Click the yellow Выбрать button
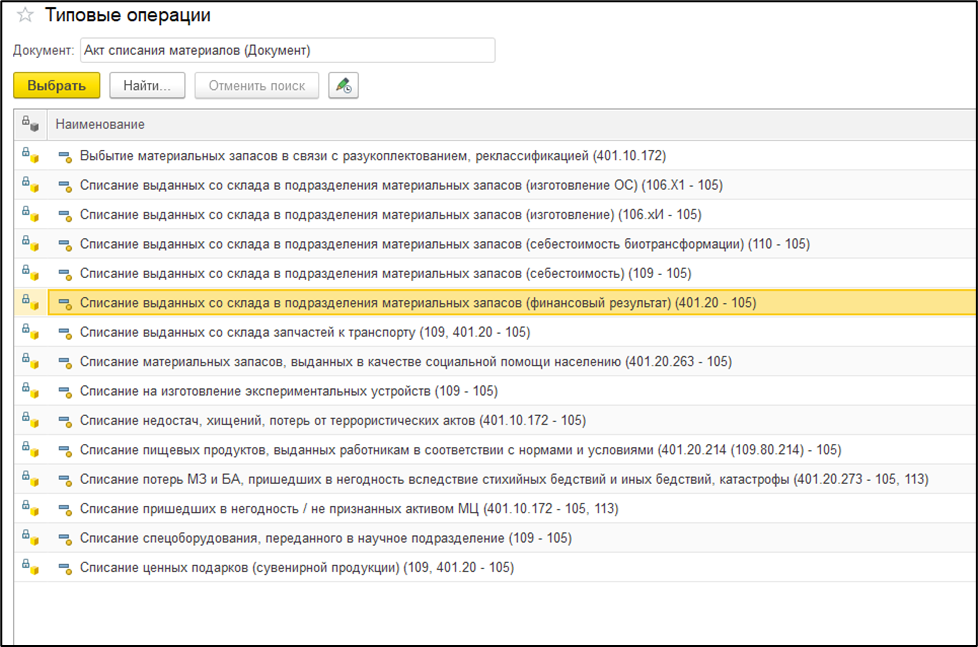The width and height of the screenshot is (978, 647). [57, 85]
